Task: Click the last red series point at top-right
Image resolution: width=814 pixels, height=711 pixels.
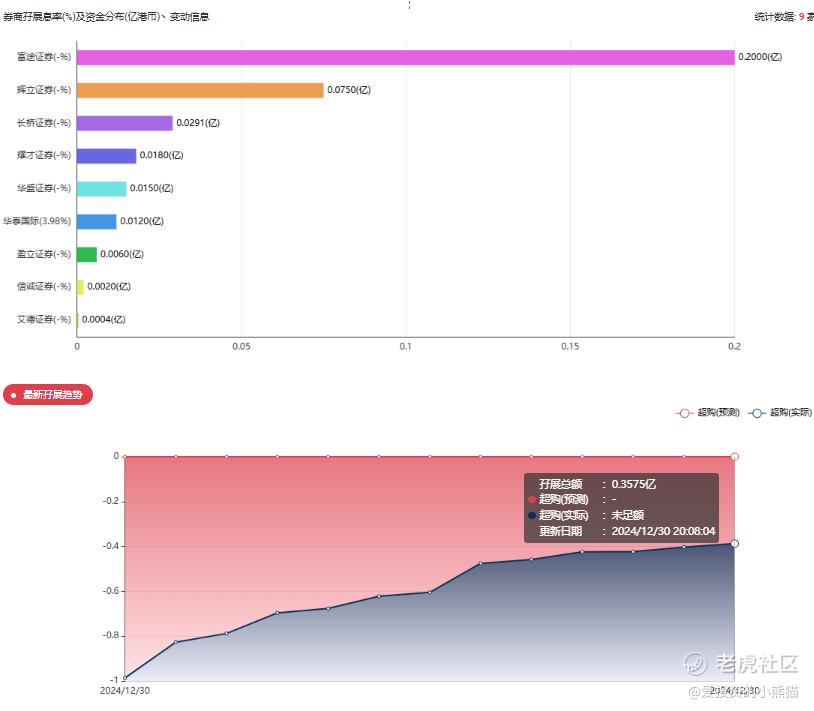Action: tap(735, 457)
